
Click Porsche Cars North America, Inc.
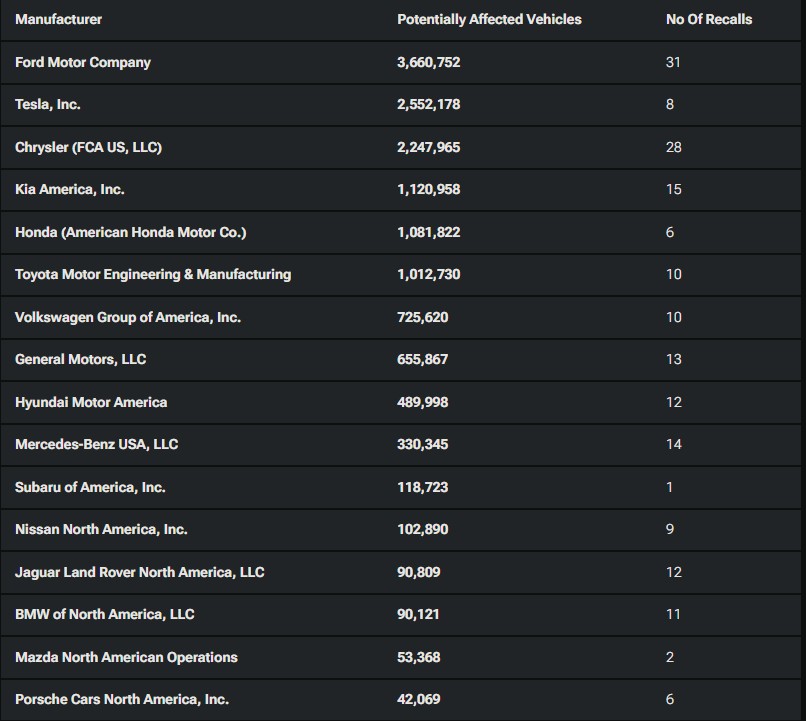[x=122, y=699]
